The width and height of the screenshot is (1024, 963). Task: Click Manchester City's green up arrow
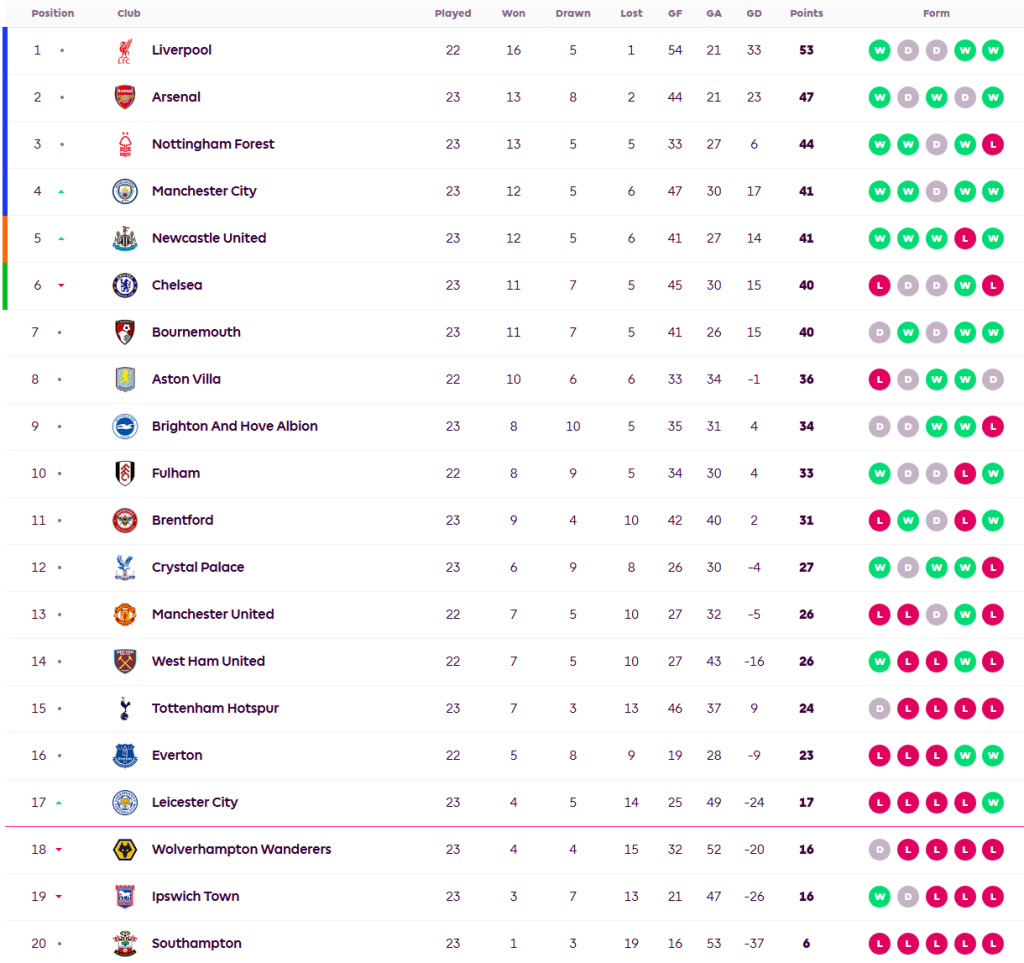coord(61,192)
